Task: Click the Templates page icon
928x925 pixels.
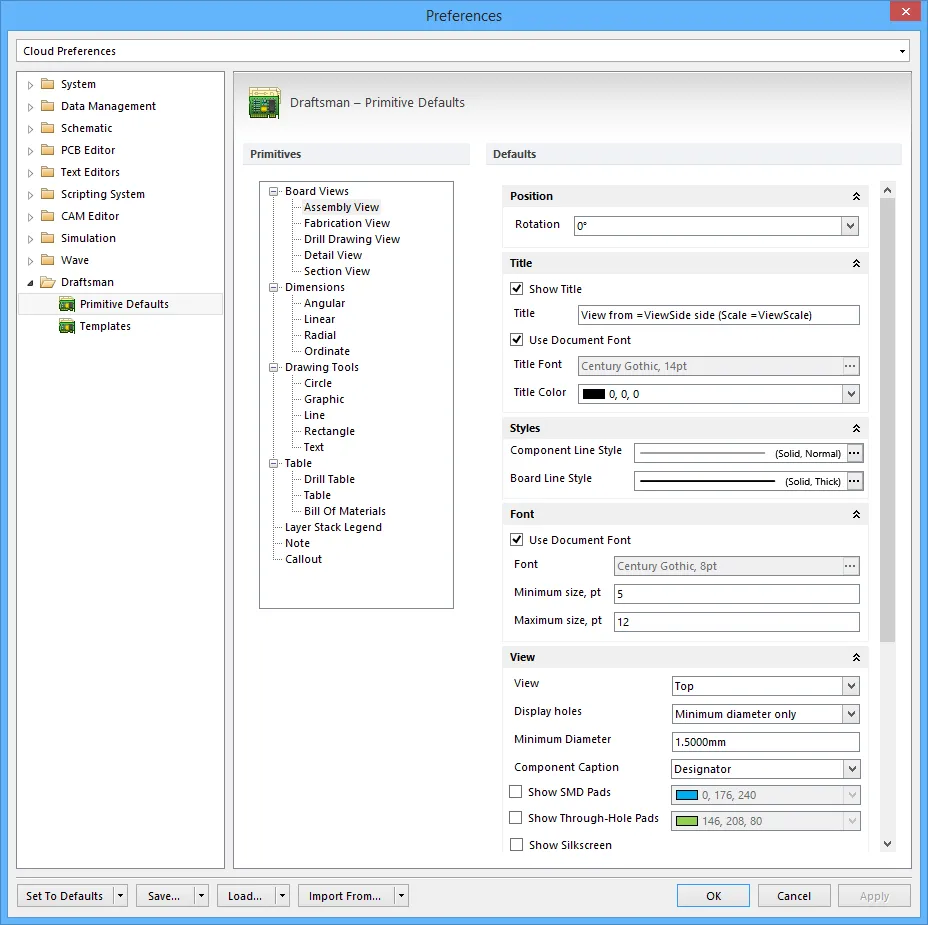Action: coord(67,326)
